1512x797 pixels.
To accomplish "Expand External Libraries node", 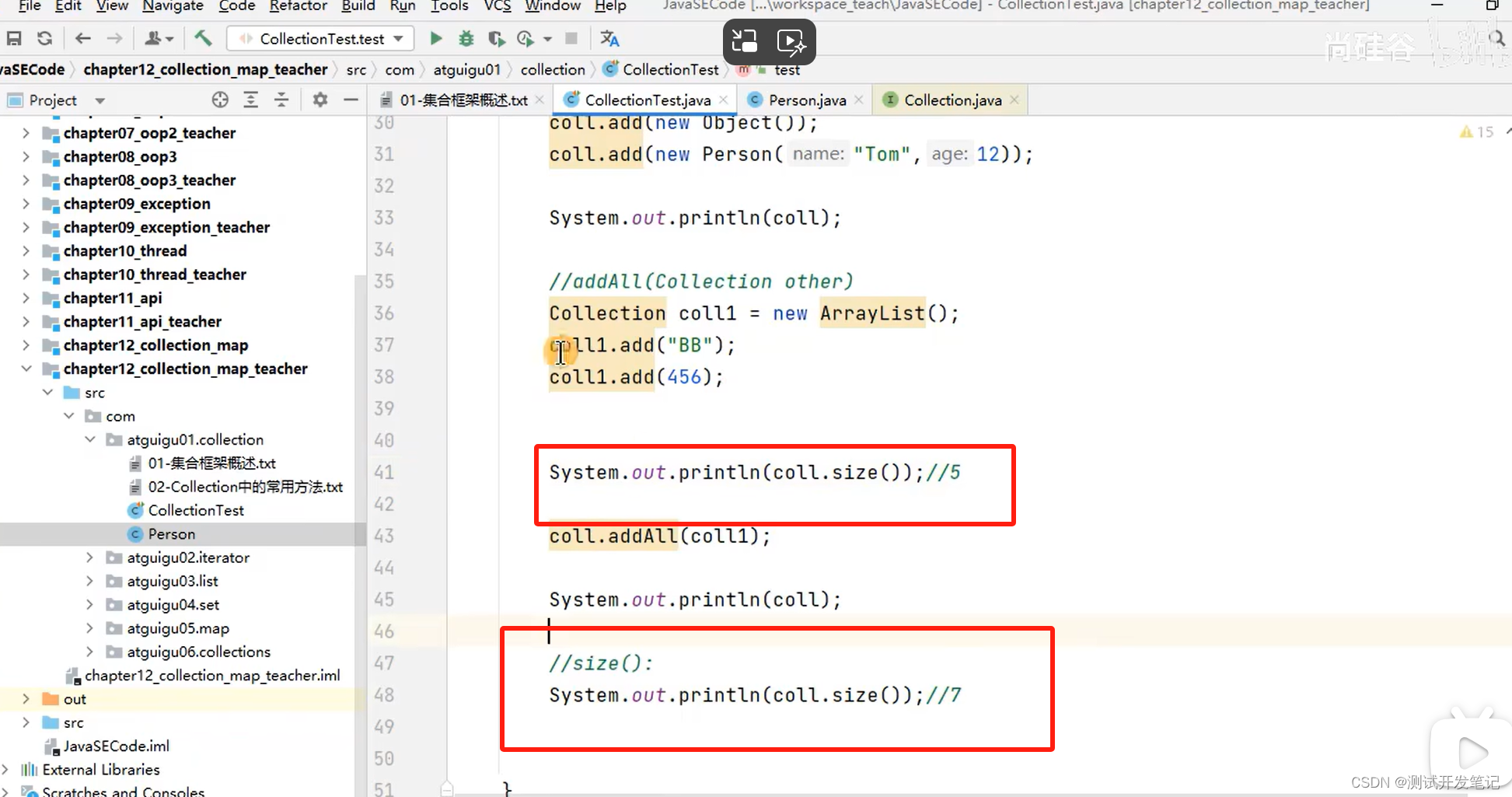I will [x=6, y=770].
